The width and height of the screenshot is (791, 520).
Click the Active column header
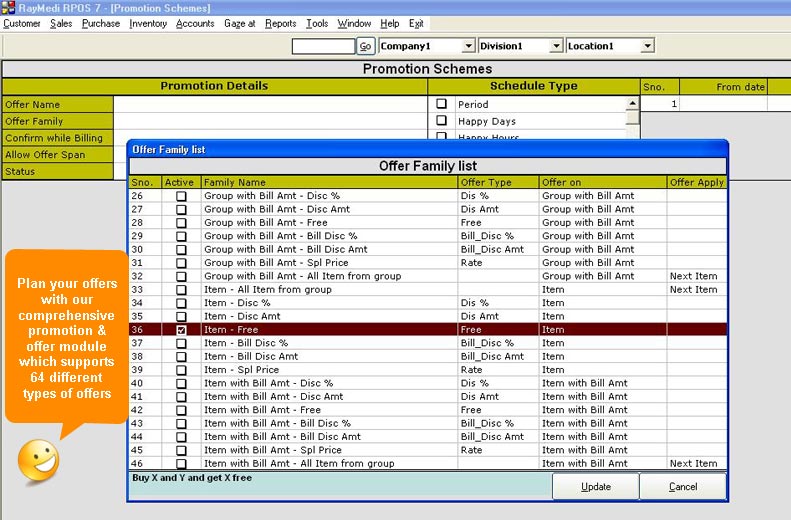coord(181,182)
